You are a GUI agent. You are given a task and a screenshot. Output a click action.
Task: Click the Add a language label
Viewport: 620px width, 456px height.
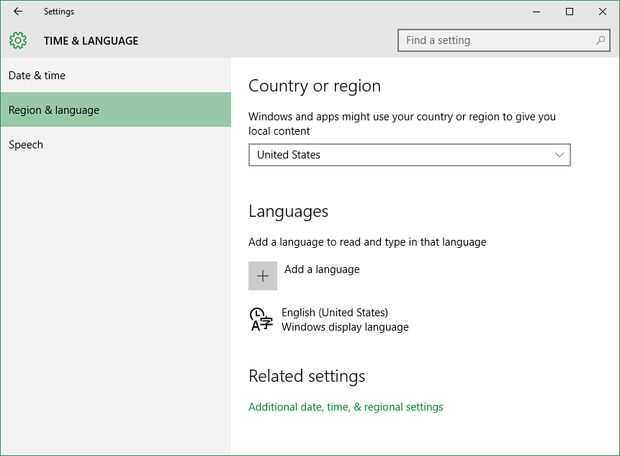322,270
